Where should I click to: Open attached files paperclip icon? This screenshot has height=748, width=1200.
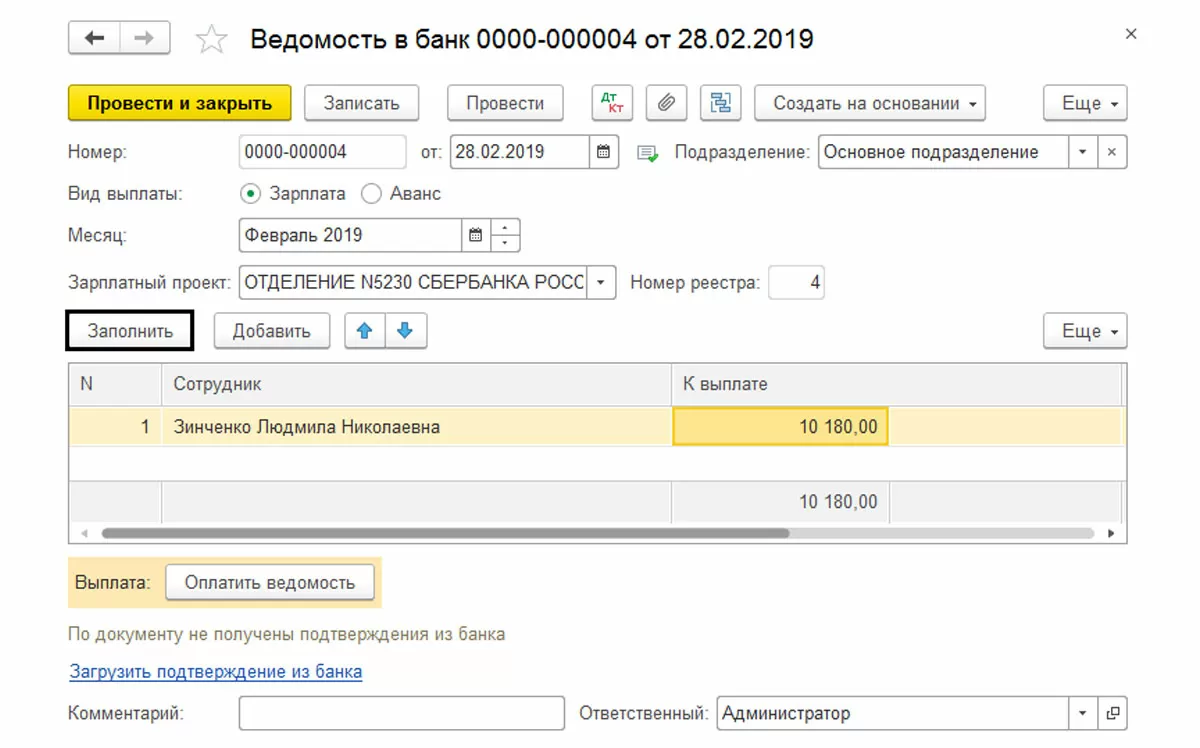(x=665, y=102)
